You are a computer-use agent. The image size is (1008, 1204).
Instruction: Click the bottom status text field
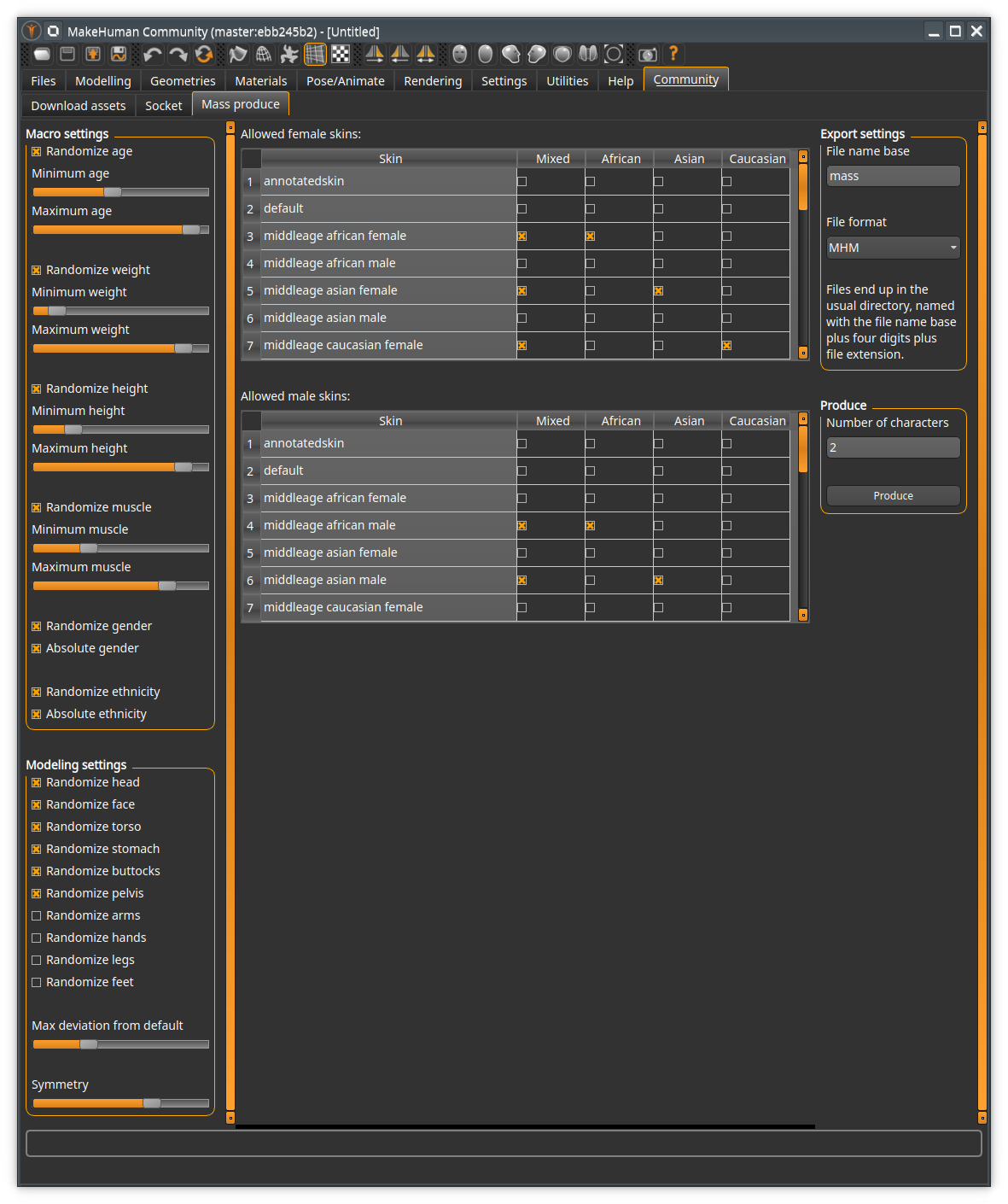504,1143
